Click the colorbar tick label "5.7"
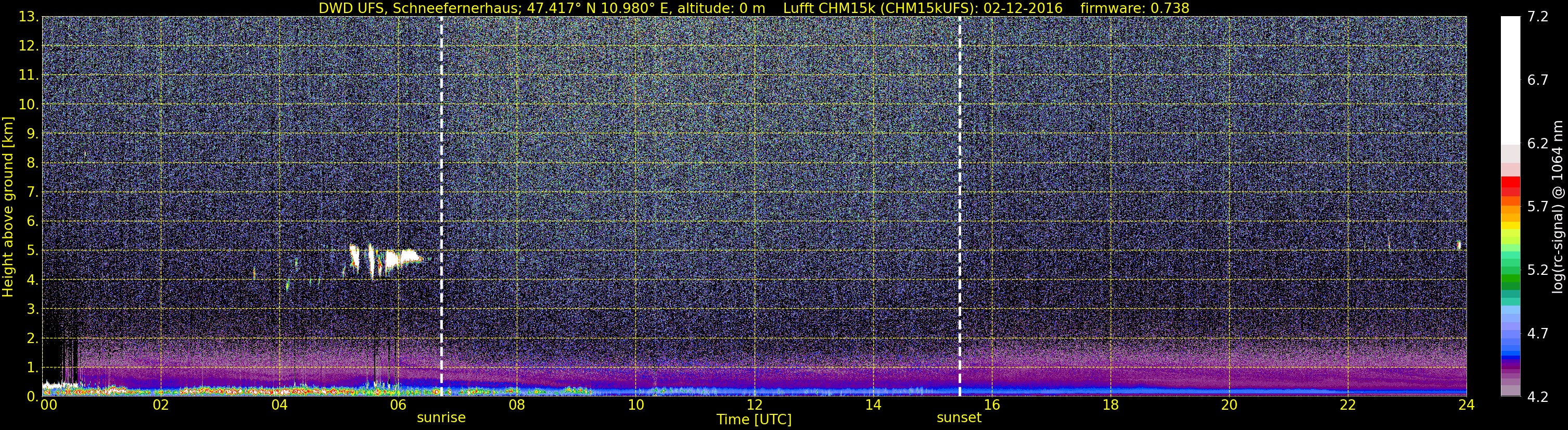The image size is (1568, 430). click(1538, 207)
